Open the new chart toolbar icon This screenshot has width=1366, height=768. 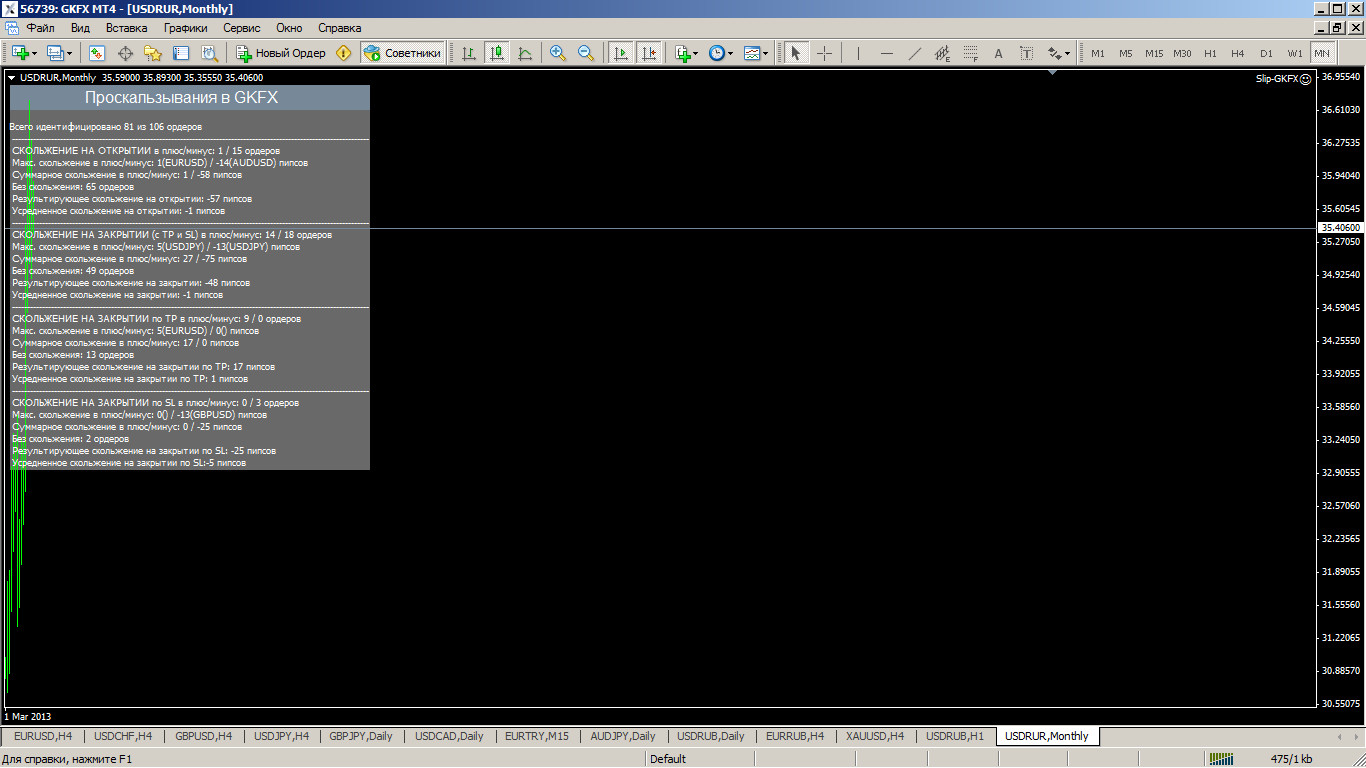point(20,53)
